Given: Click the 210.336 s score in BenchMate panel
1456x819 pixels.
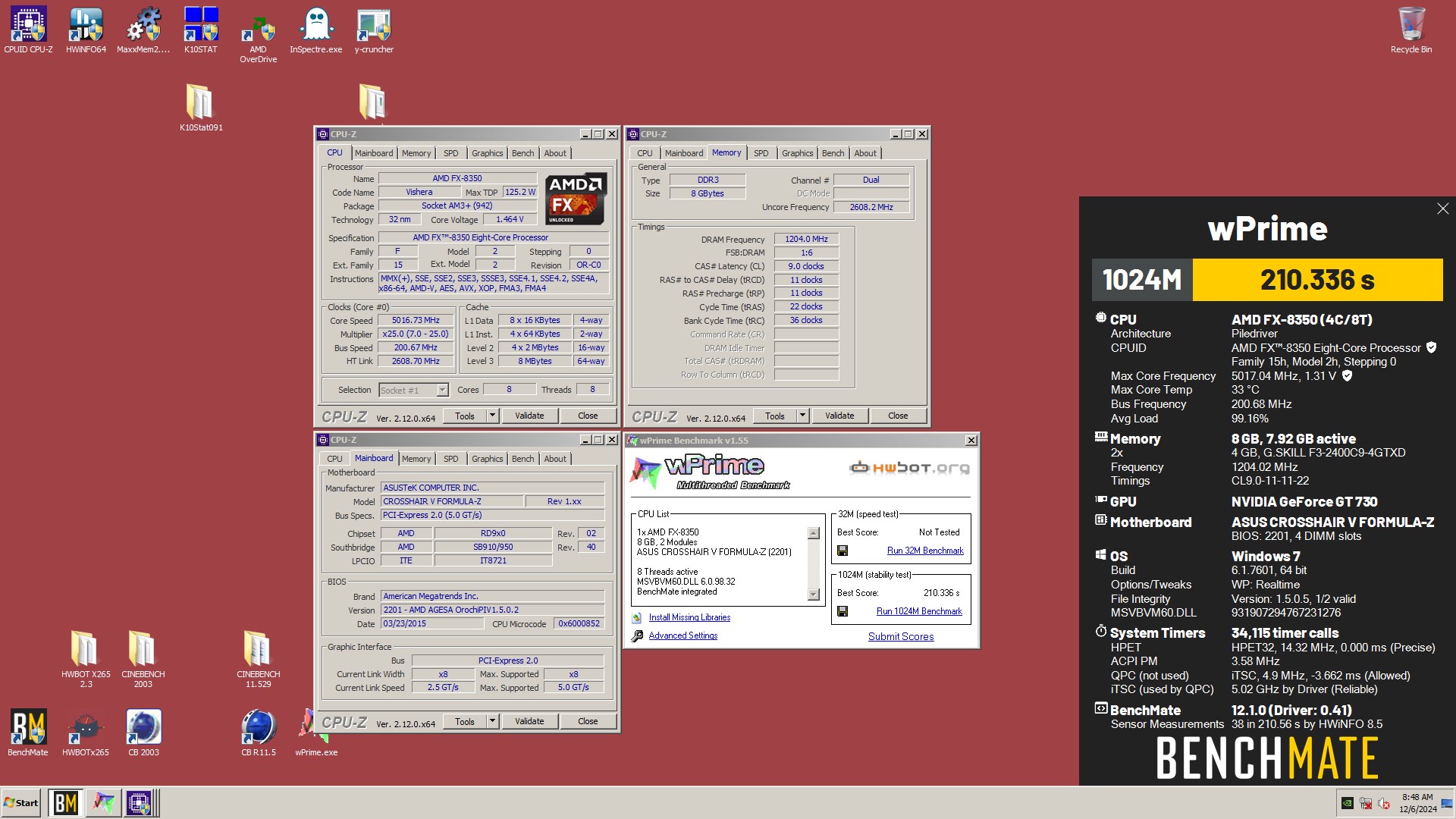Looking at the screenshot, I should pyautogui.click(x=1317, y=280).
